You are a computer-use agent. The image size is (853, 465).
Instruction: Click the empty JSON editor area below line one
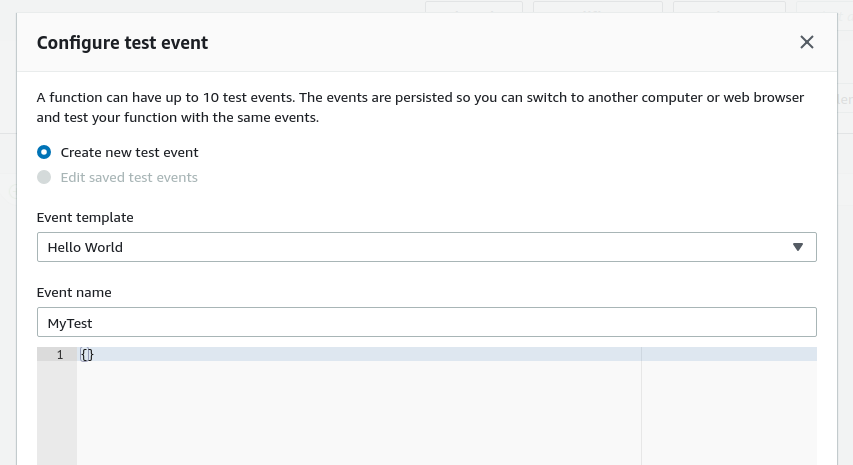tap(359, 412)
